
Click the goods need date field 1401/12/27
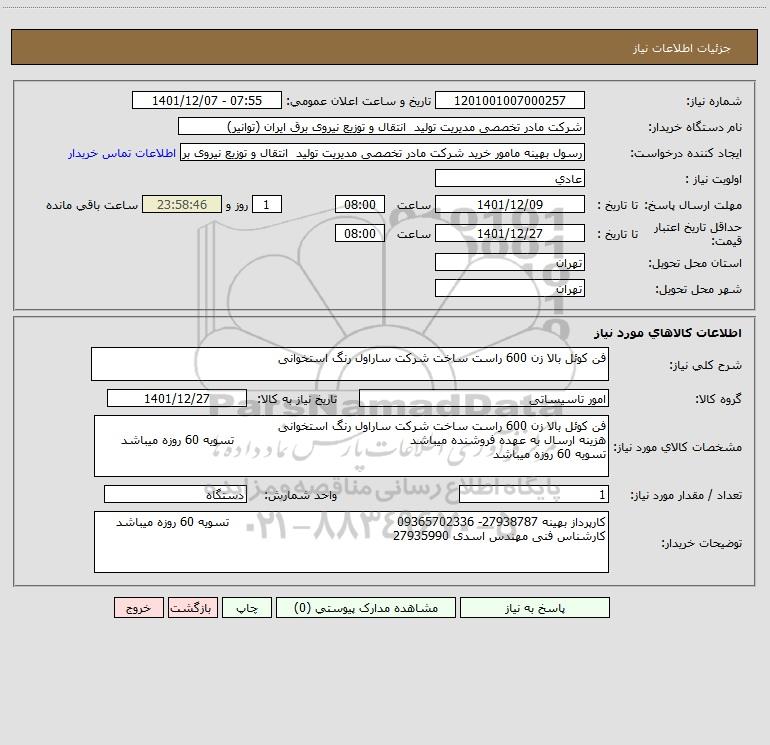click(x=177, y=398)
